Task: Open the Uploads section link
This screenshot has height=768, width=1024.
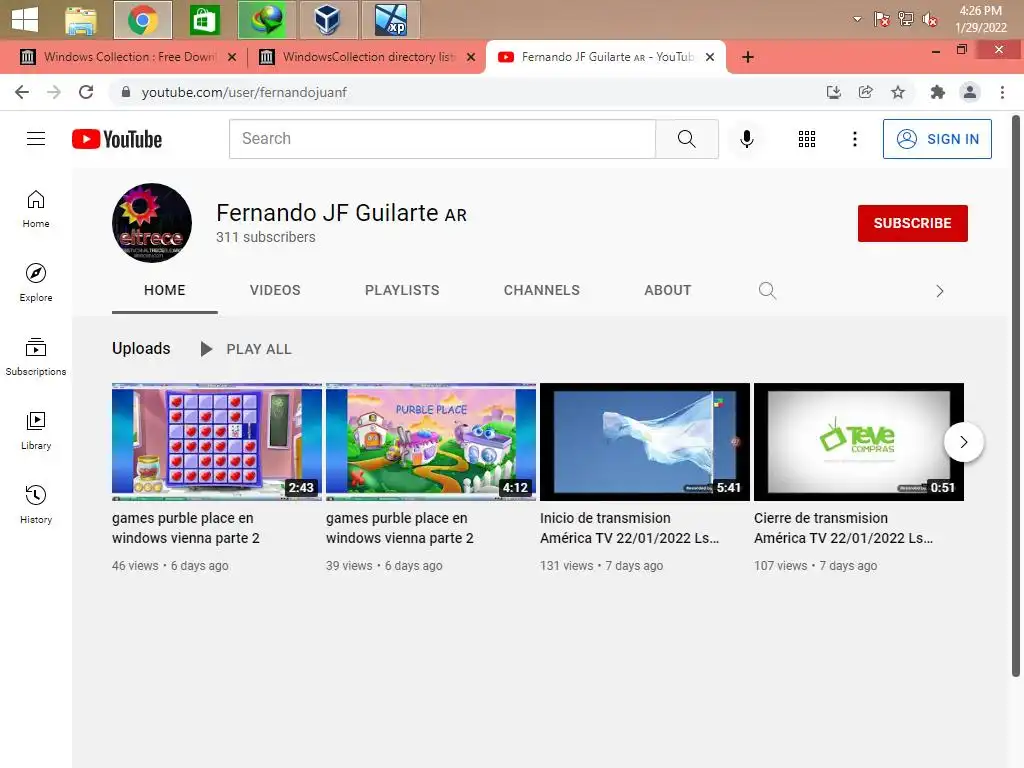Action: (141, 348)
